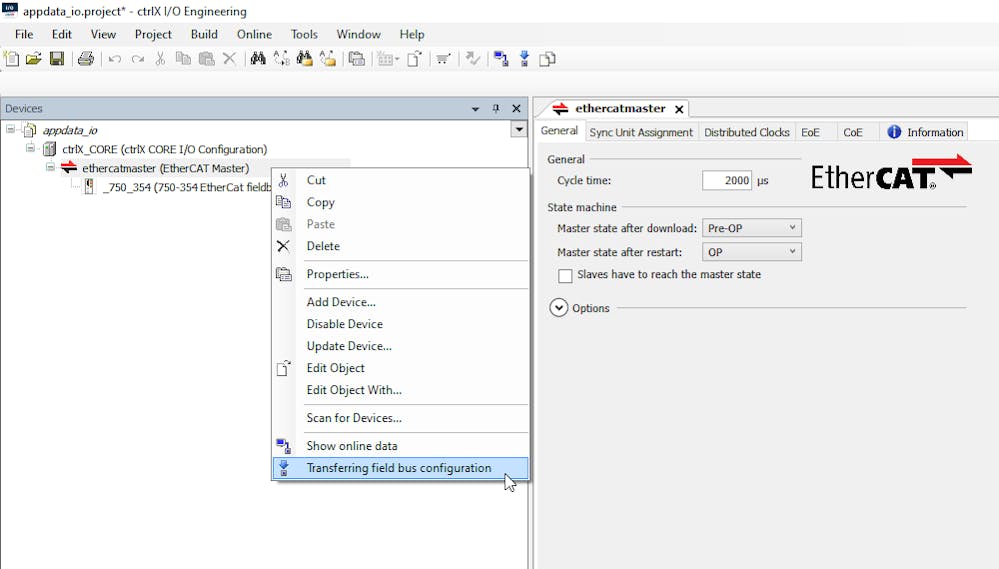The width and height of the screenshot is (999, 569).
Task: Click the New Project toolbar icon
Action: [x=11, y=59]
